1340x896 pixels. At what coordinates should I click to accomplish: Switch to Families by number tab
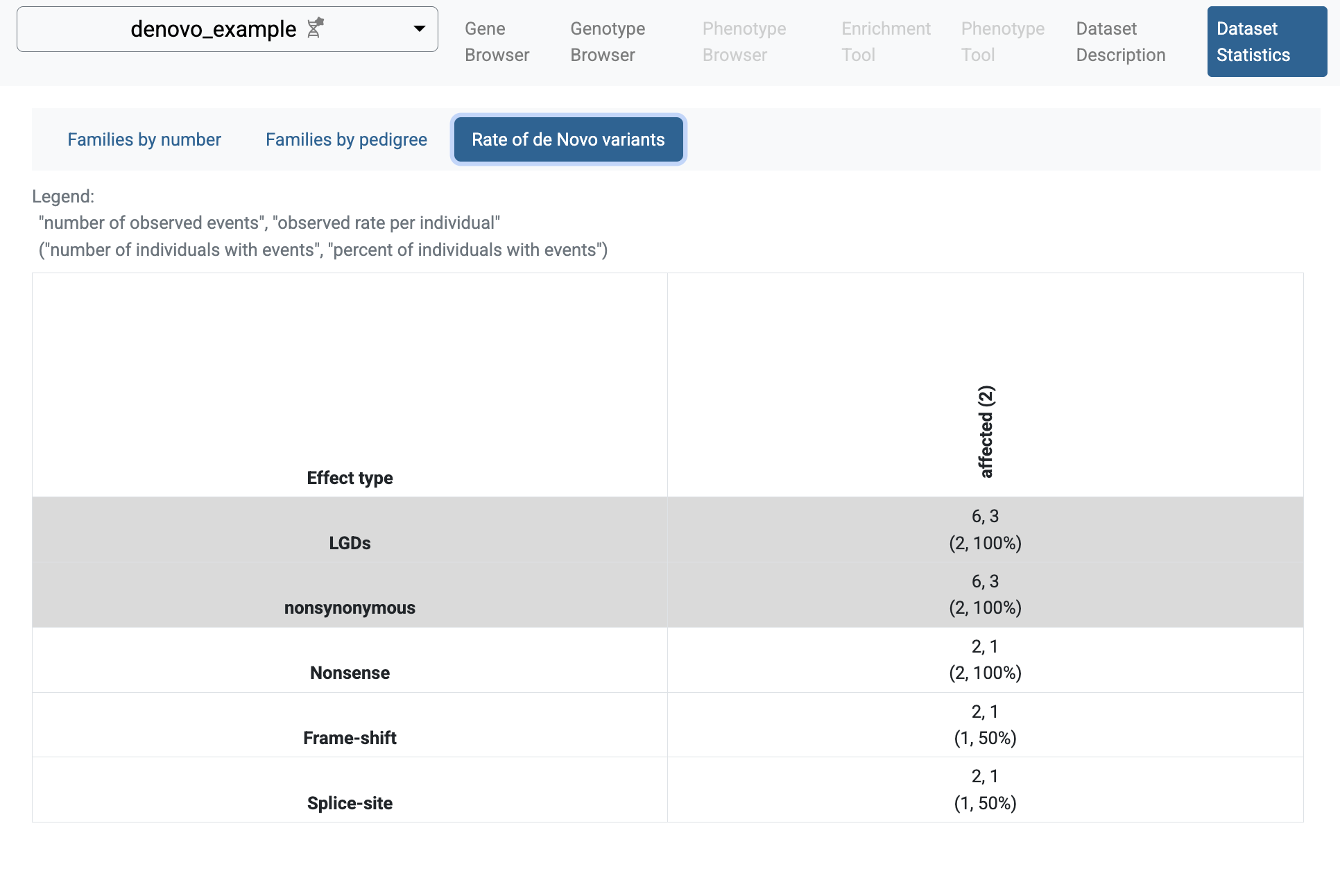point(144,139)
